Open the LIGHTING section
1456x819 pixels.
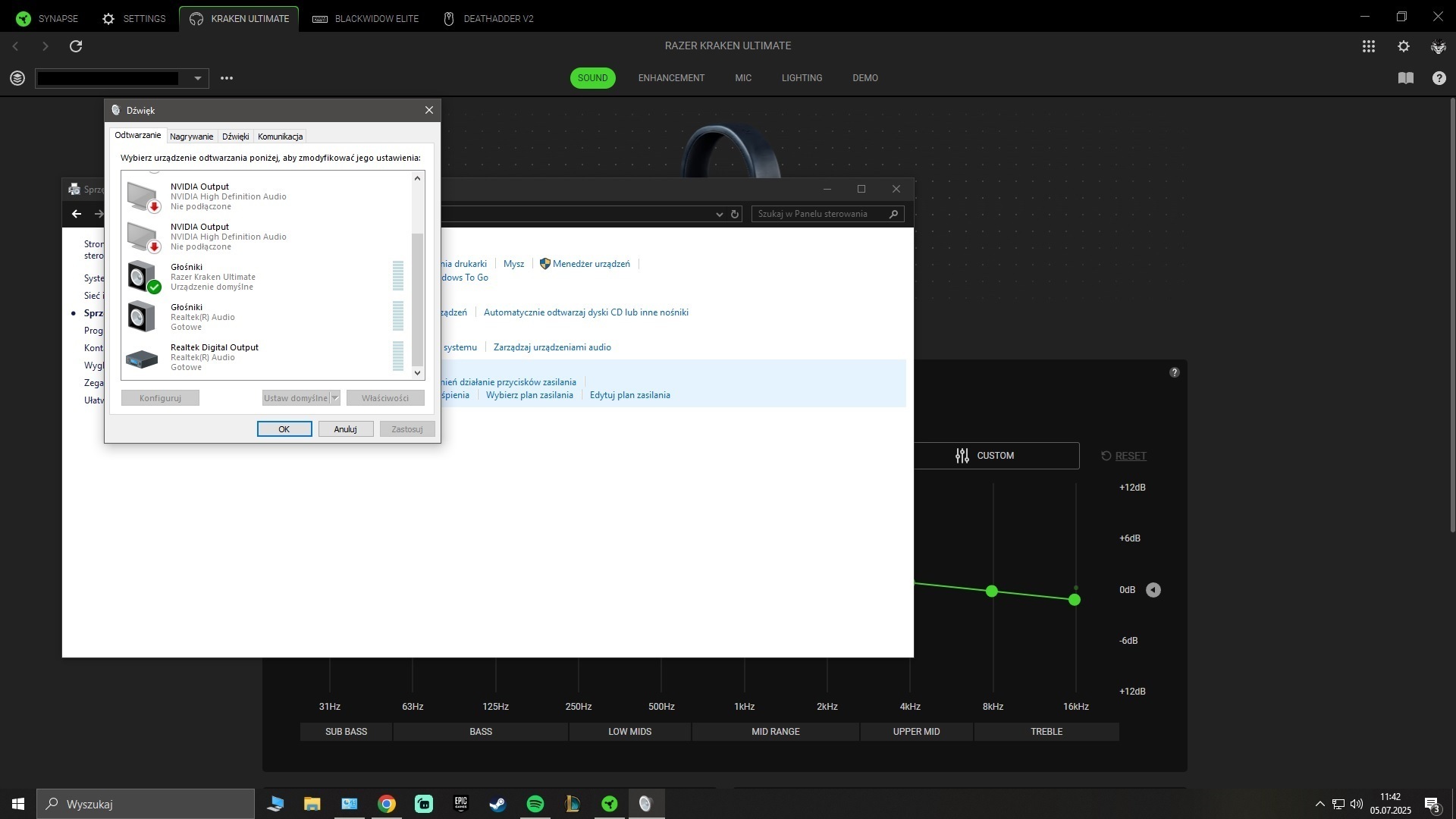(802, 78)
